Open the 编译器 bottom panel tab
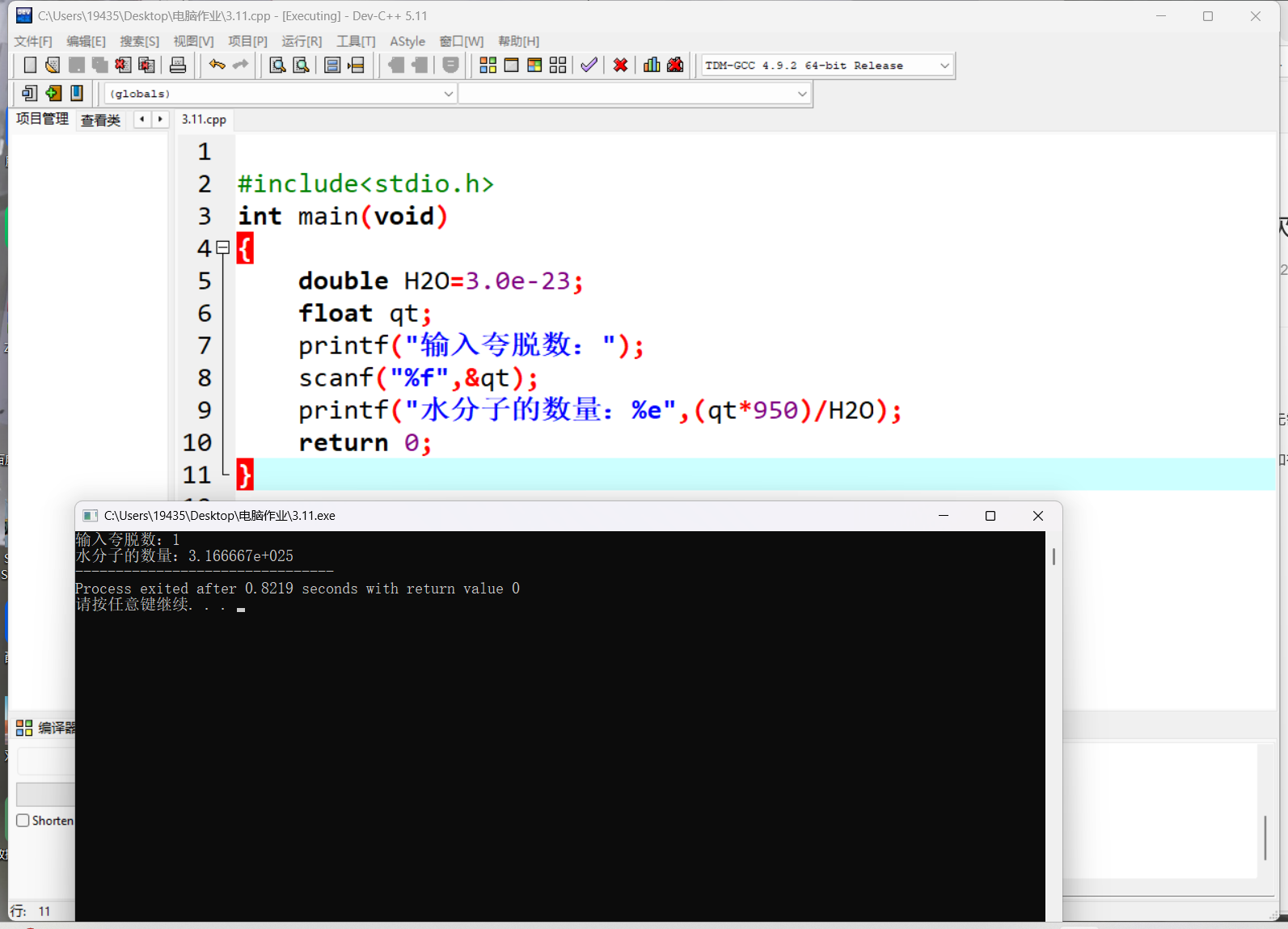This screenshot has height=929, width=1288. (x=45, y=728)
